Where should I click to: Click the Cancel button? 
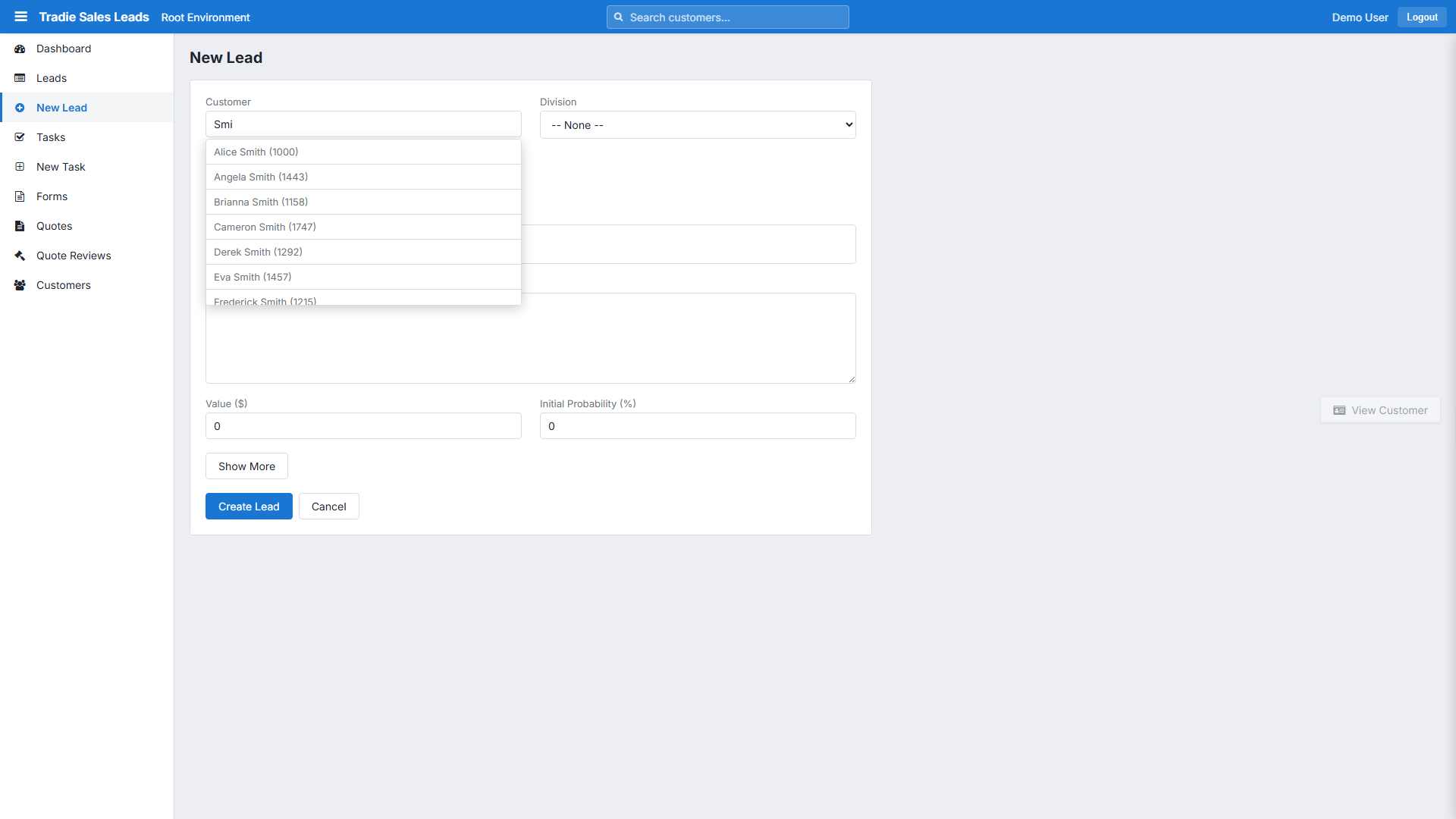click(x=329, y=507)
